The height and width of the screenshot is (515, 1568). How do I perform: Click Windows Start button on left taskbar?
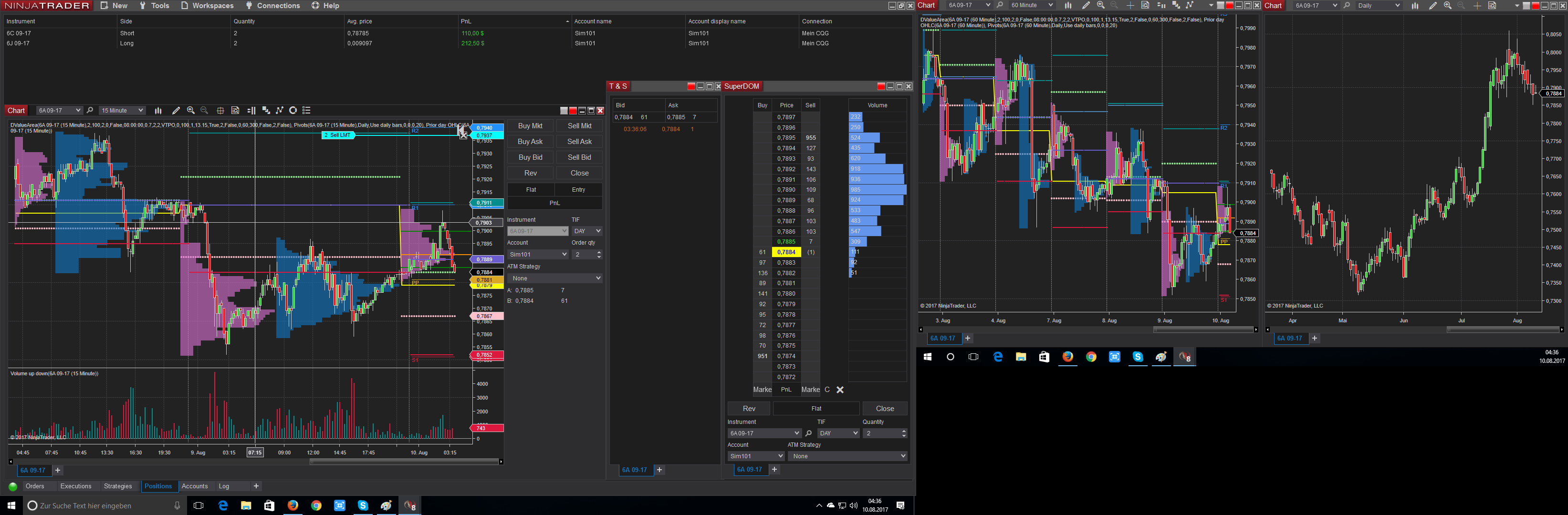point(11,505)
